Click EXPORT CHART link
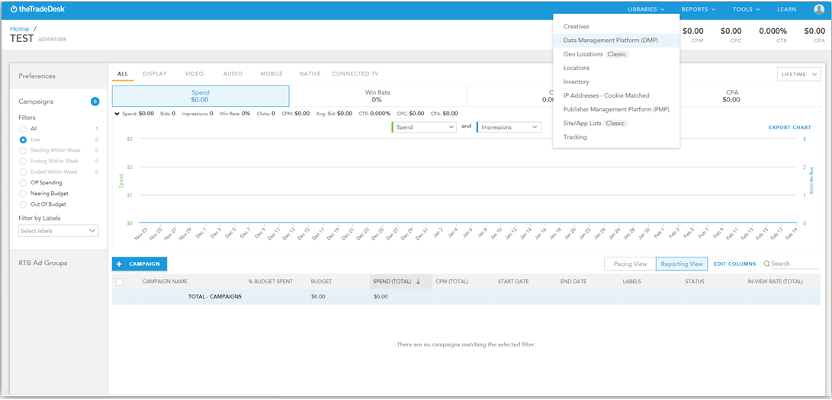The width and height of the screenshot is (832, 400). (790, 127)
